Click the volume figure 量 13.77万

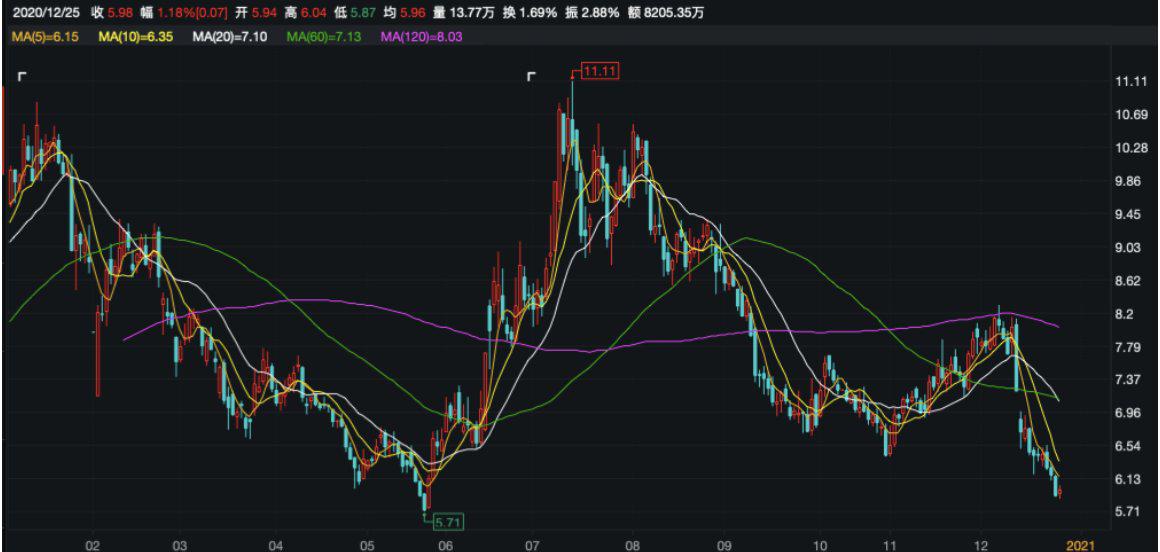click(462, 13)
